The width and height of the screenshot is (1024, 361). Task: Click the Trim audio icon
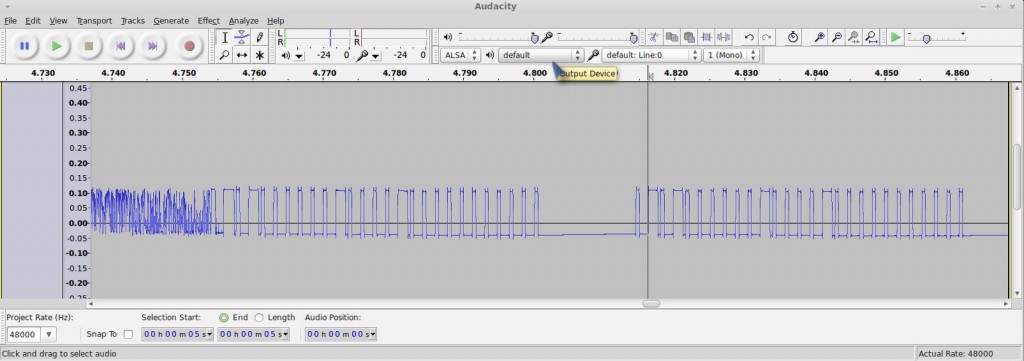706,37
